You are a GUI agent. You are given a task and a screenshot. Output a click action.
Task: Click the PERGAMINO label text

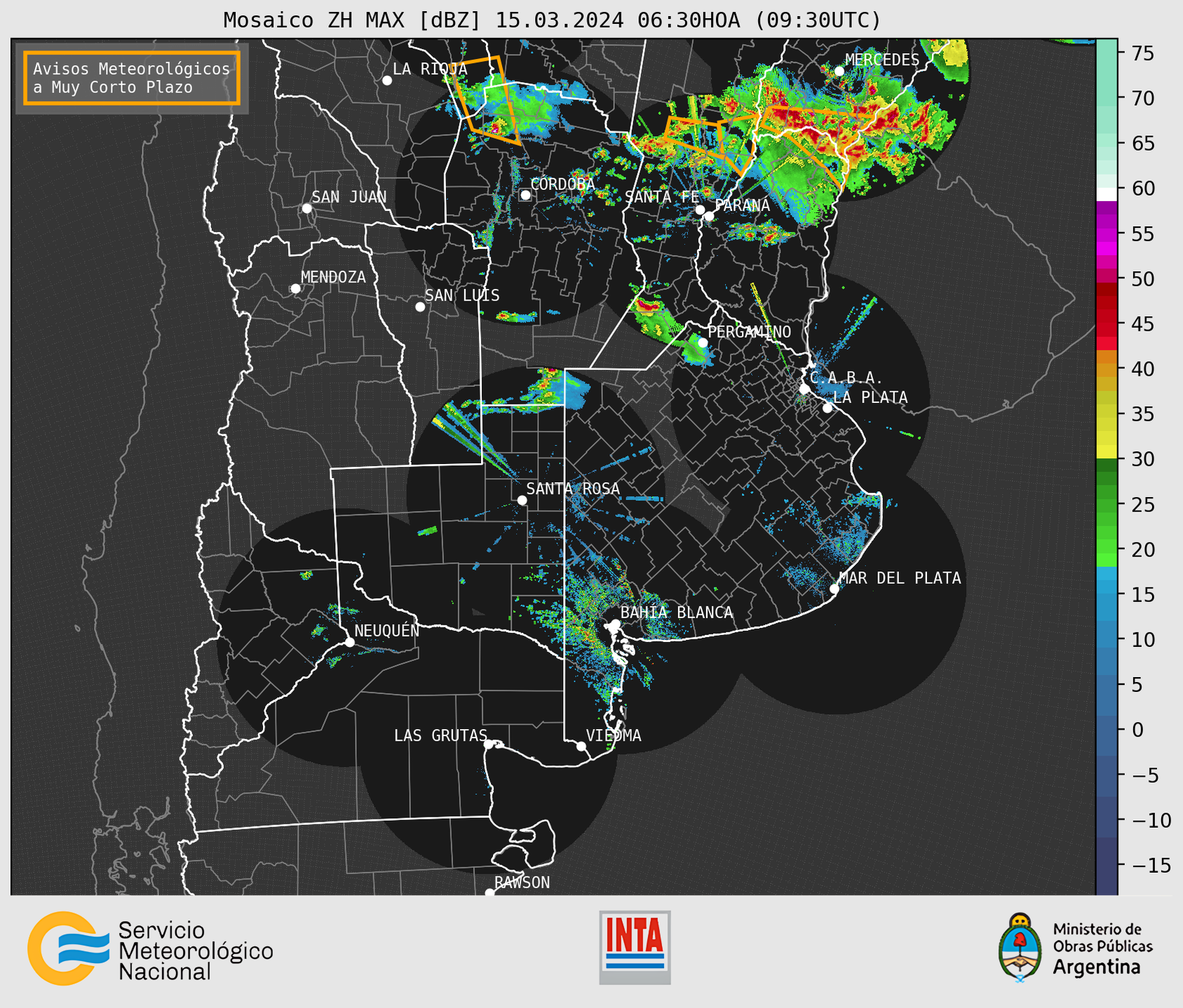click(x=750, y=332)
